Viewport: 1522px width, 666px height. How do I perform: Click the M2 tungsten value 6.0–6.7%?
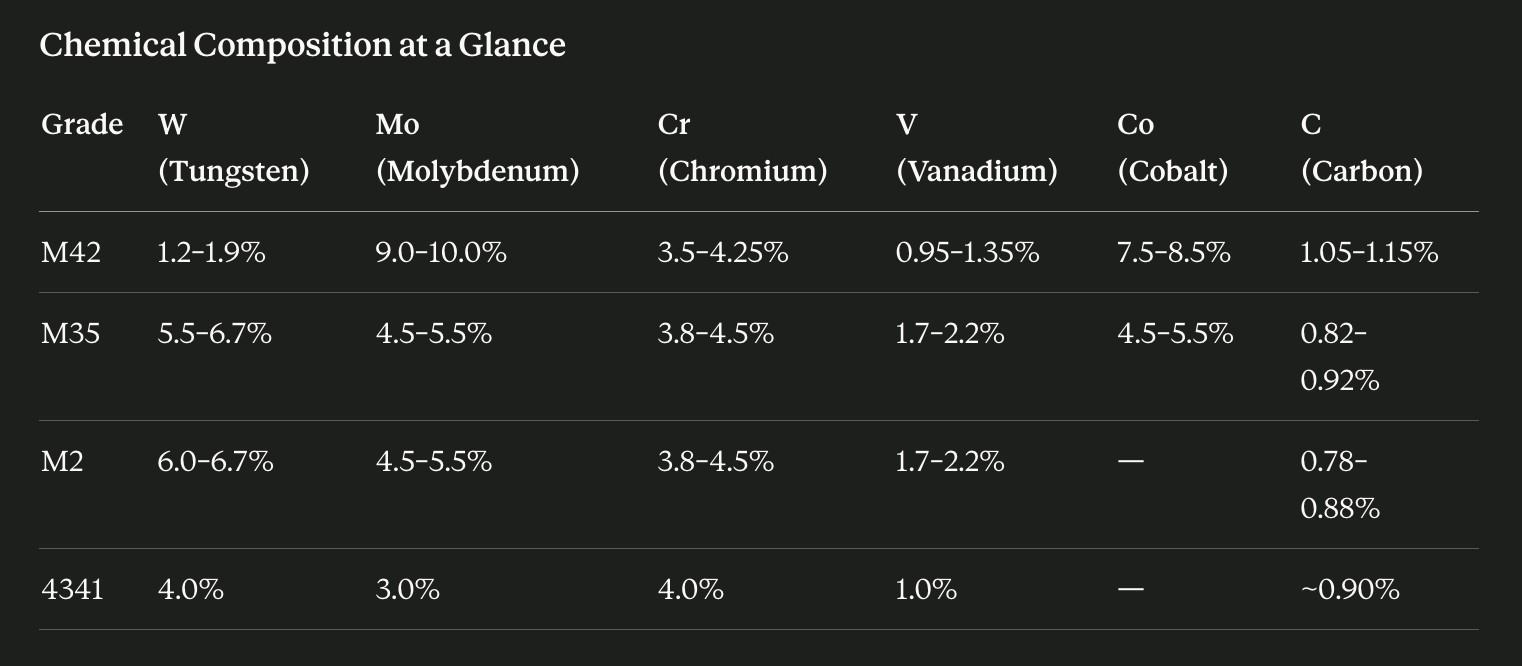(215, 461)
